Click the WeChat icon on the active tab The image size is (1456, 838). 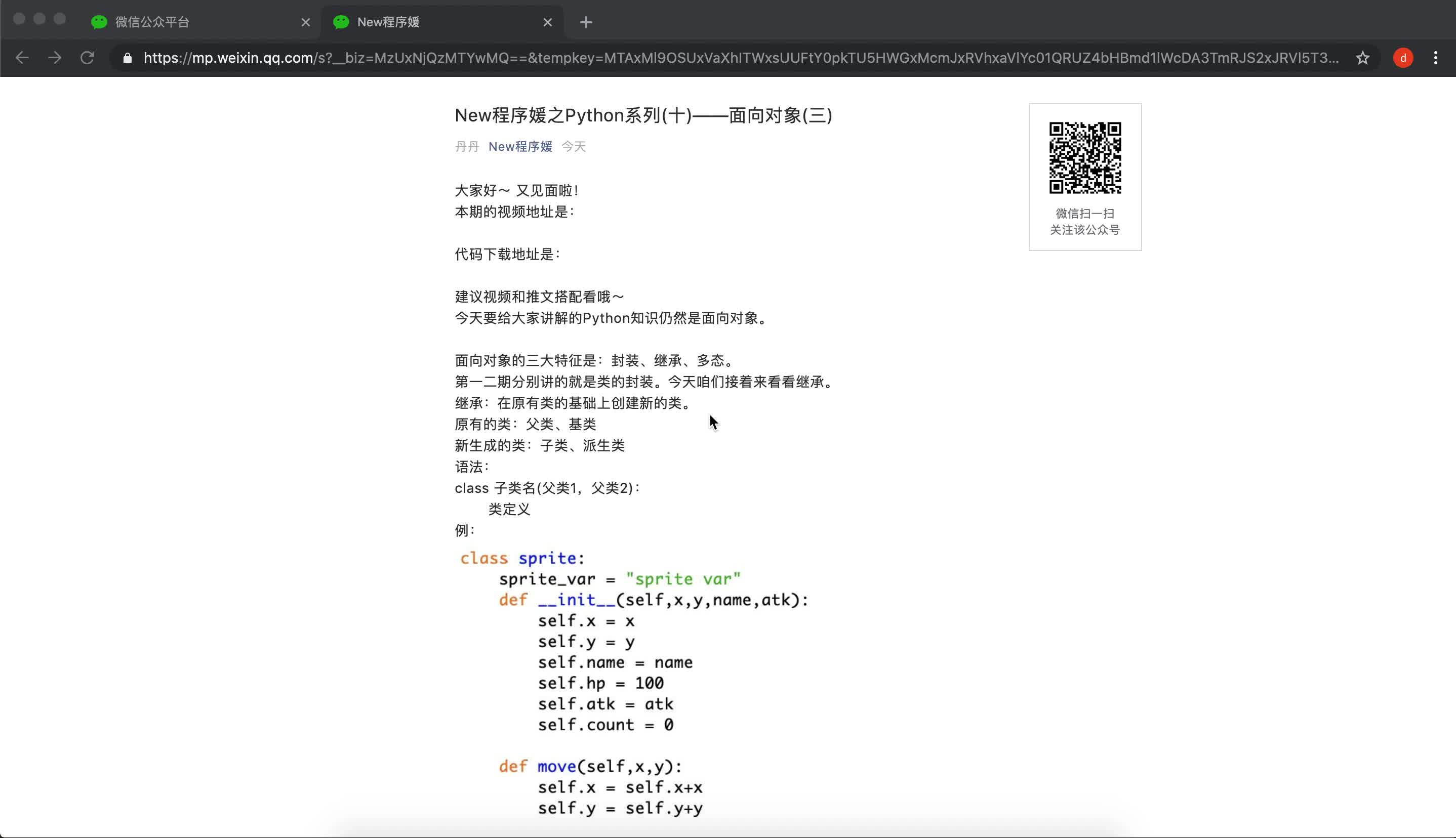click(x=341, y=22)
